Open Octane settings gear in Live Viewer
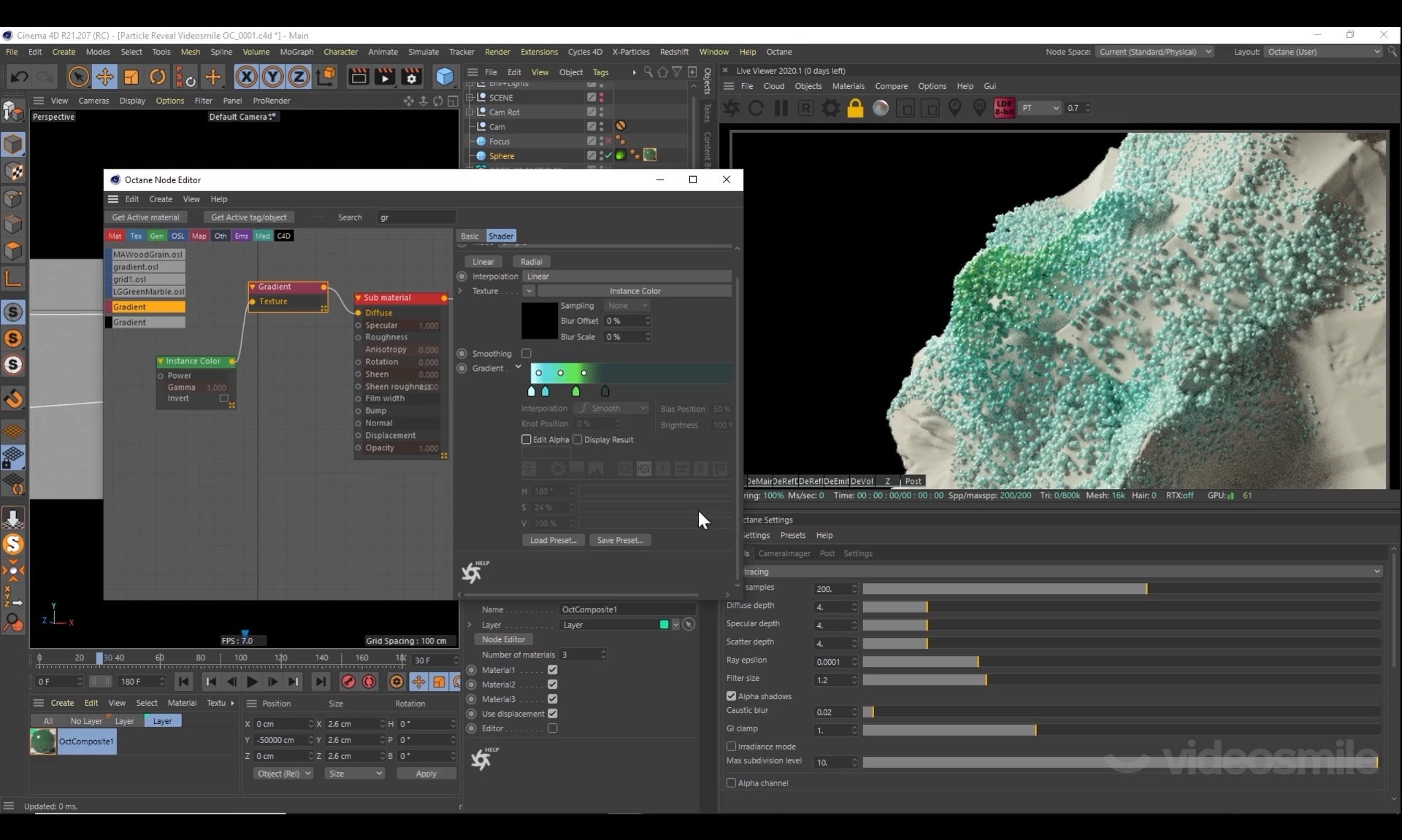This screenshot has width=1402, height=840. click(830, 108)
